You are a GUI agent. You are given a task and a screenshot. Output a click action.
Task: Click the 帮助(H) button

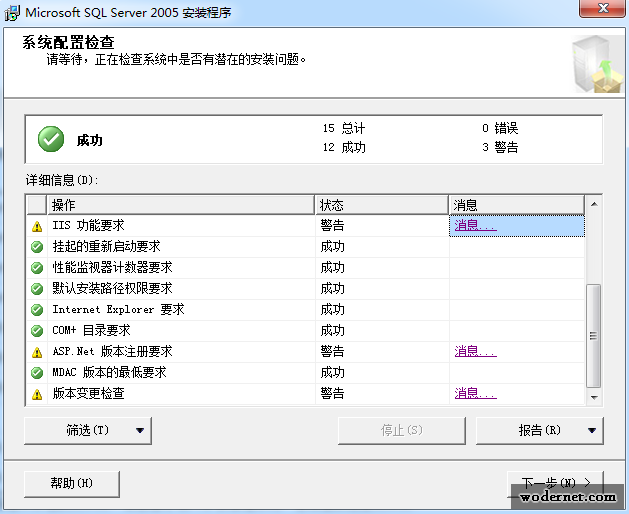click(72, 484)
